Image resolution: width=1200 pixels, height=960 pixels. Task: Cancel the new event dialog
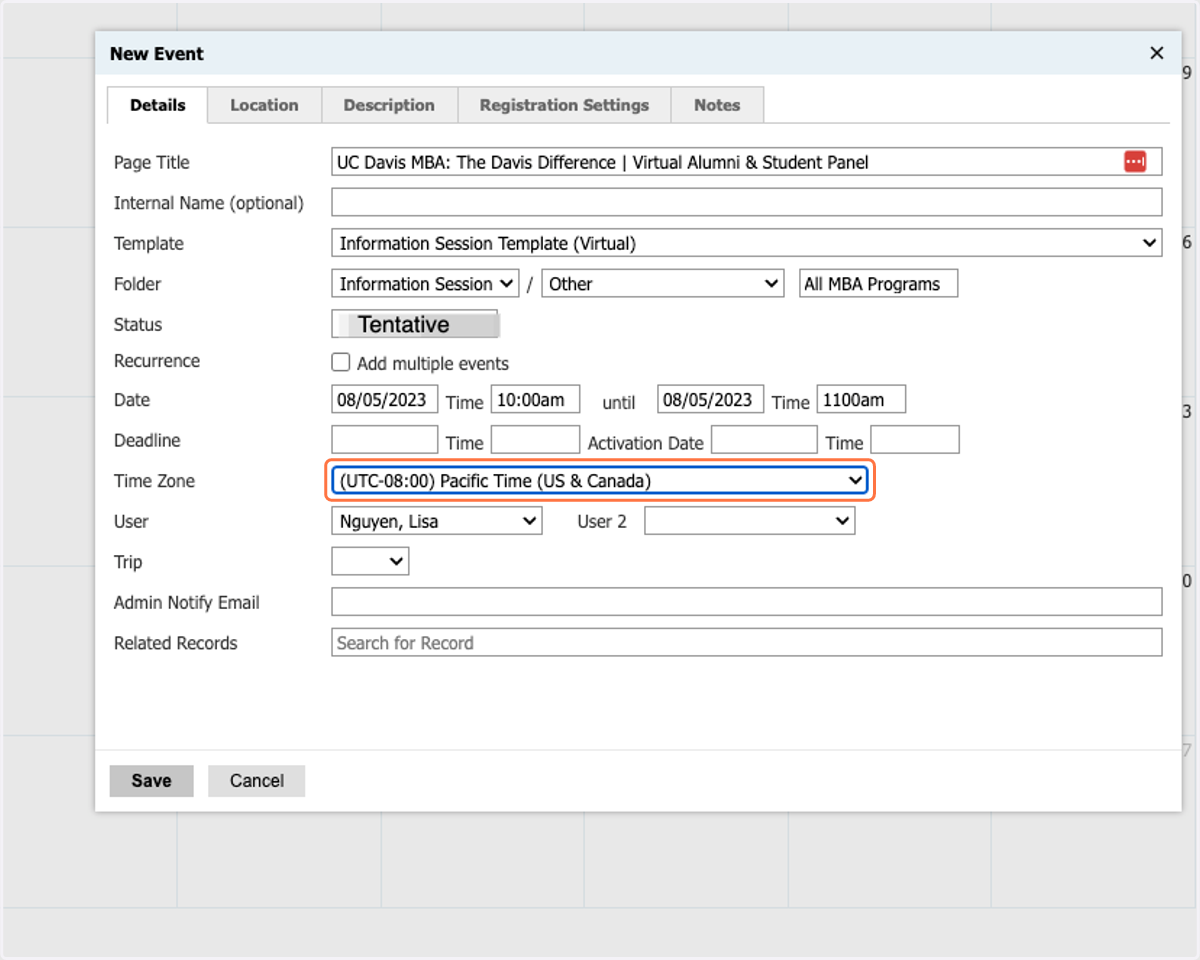[256, 781]
